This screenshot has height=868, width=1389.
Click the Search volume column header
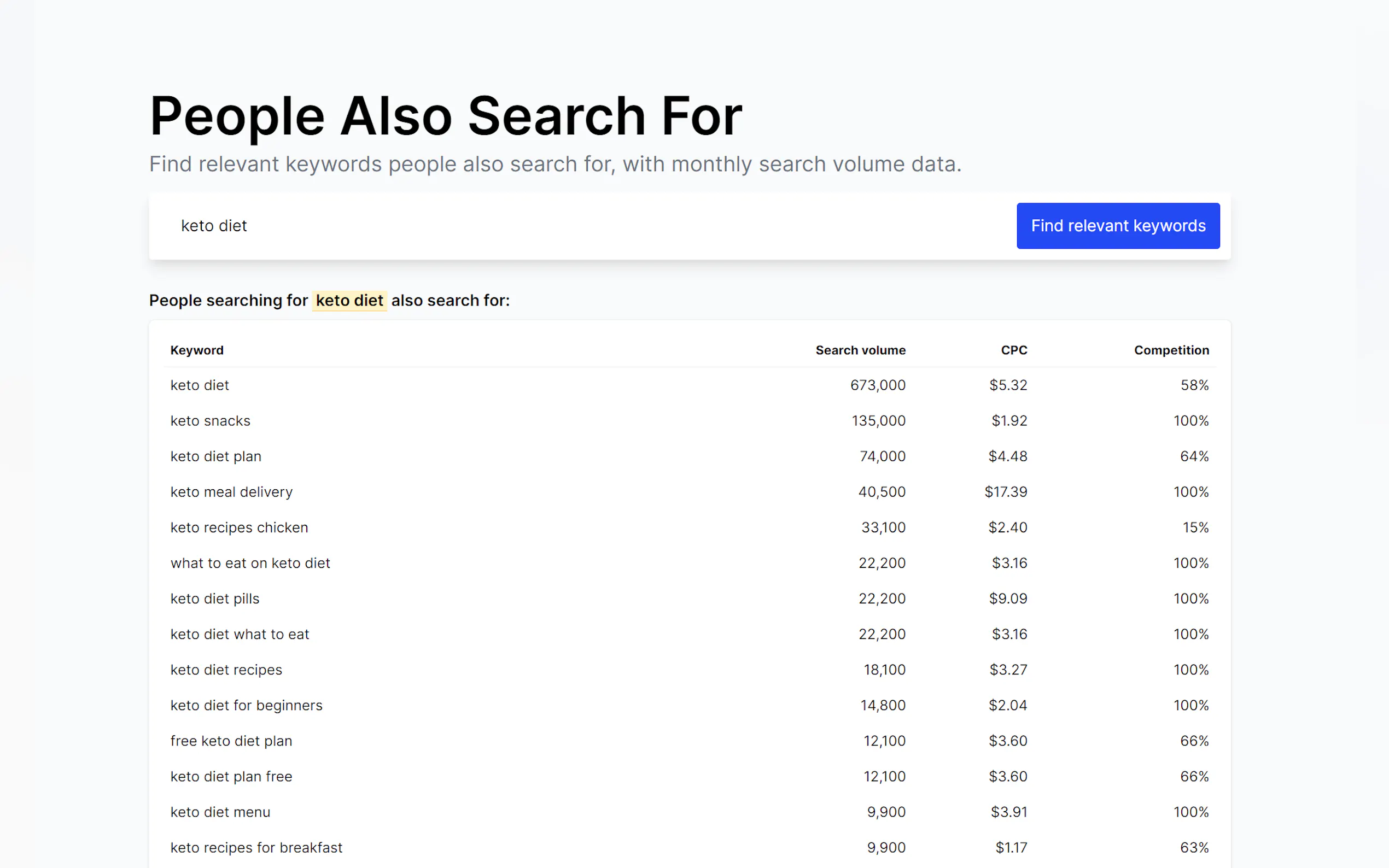pyautogui.click(x=860, y=350)
